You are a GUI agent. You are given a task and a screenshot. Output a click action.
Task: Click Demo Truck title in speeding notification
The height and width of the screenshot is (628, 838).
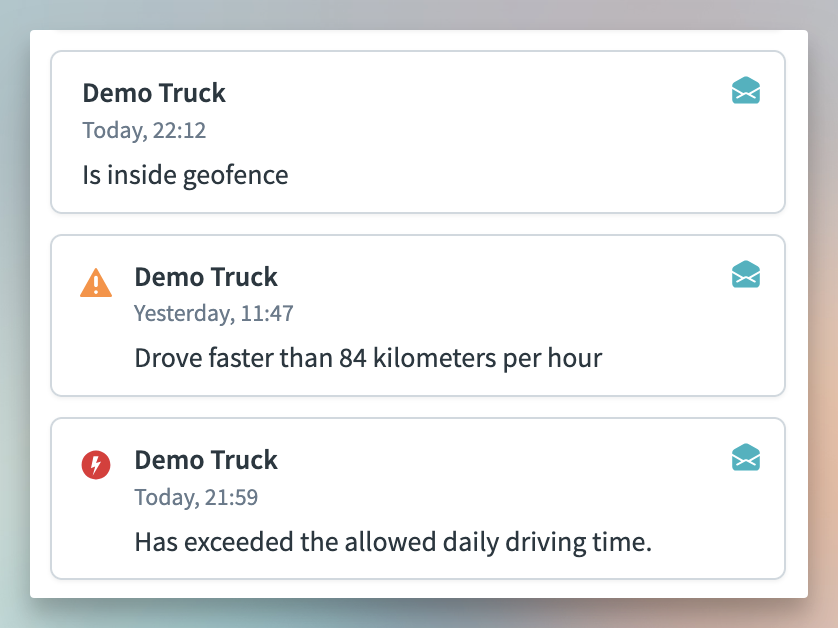coord(206,277)
